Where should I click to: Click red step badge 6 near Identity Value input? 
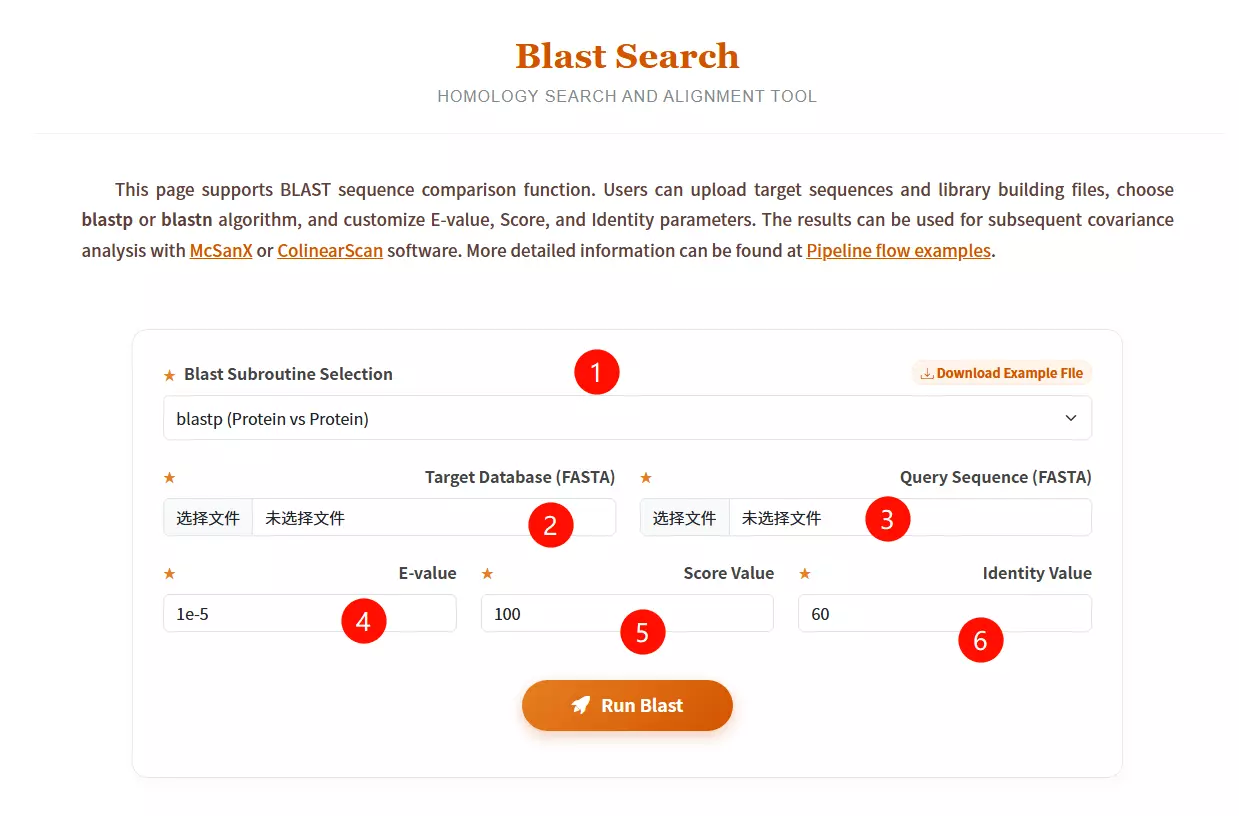click(x=980, y=640)
